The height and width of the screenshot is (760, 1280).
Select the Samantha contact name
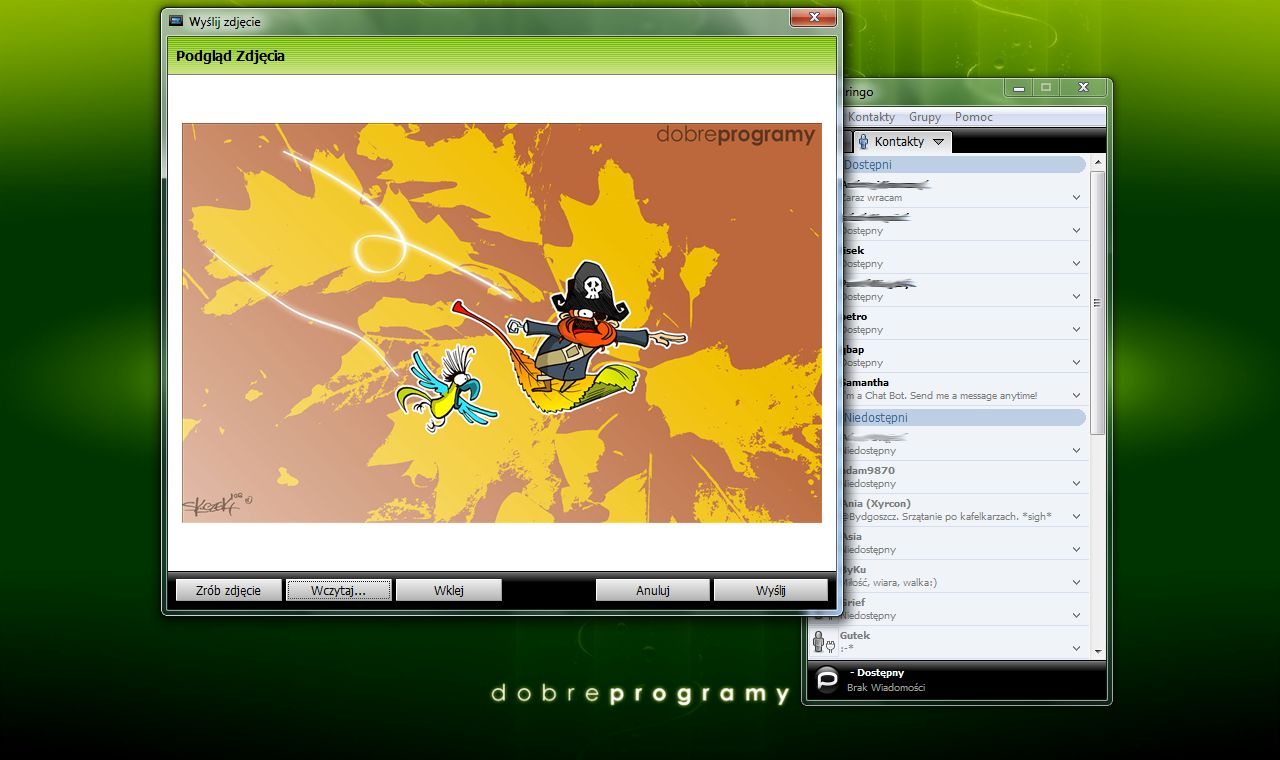(865, 382)
